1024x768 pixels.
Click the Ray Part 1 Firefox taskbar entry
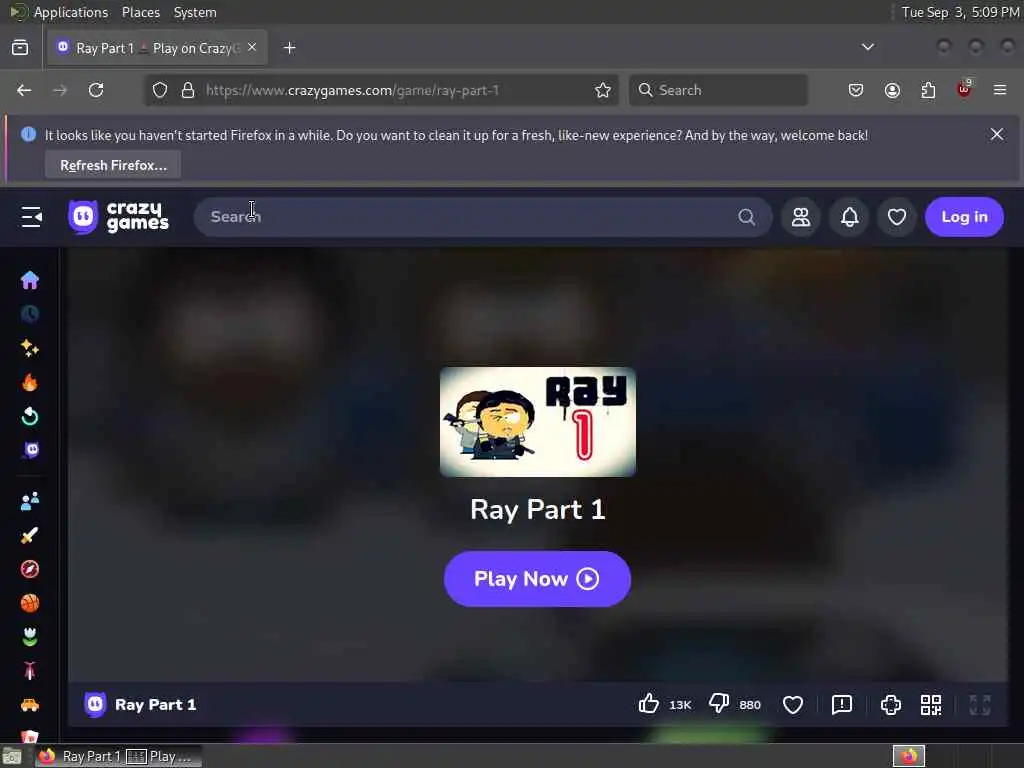coord(118,756)
